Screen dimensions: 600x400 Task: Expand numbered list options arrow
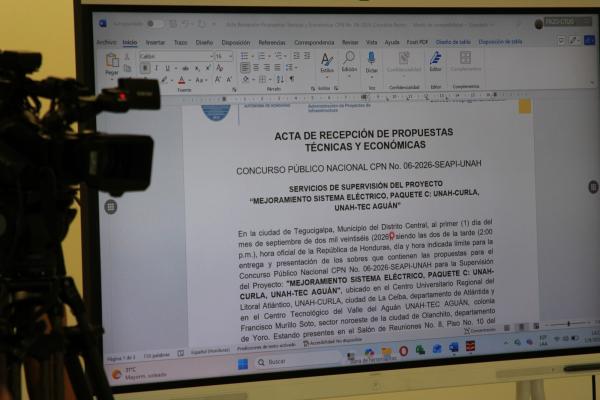269,56
